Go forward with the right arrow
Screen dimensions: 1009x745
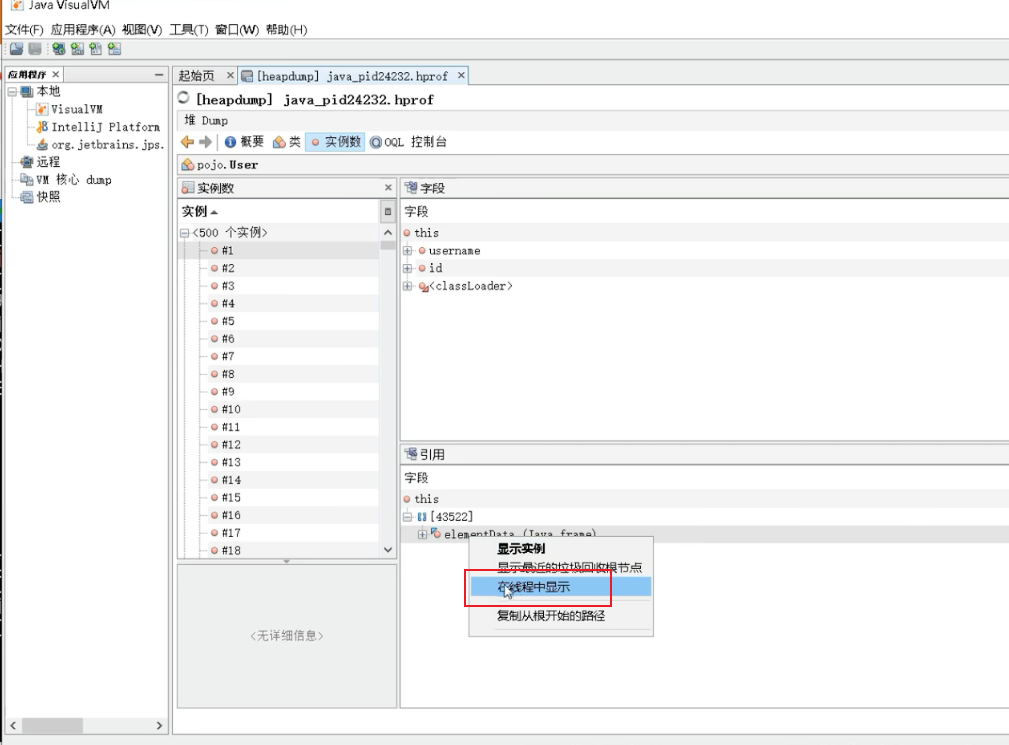(x=205, y=142)
